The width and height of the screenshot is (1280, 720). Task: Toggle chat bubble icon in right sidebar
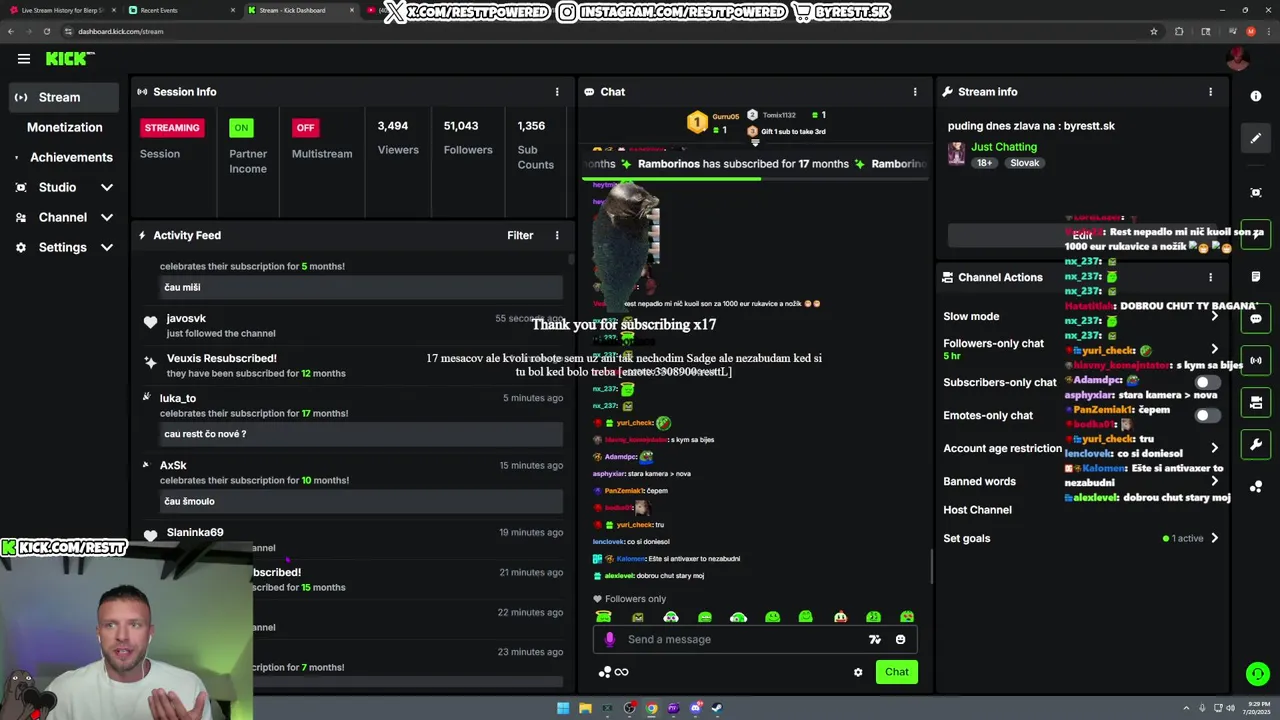(1256, 319)
